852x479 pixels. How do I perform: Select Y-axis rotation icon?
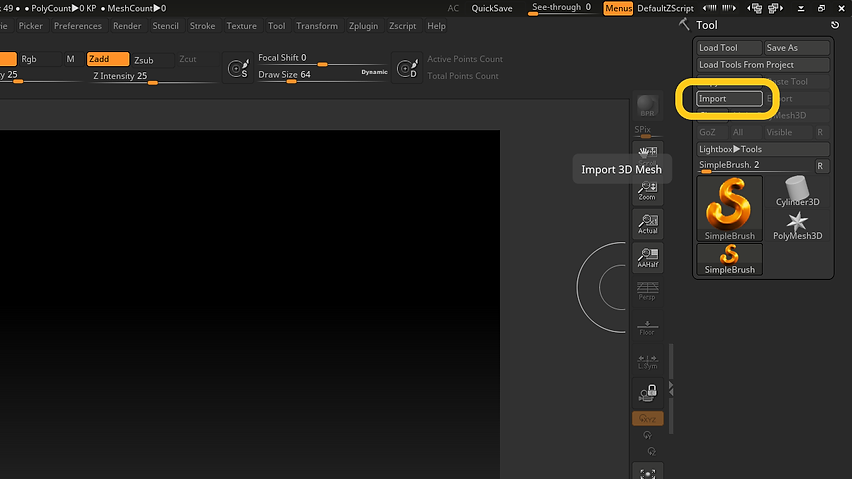647,435
